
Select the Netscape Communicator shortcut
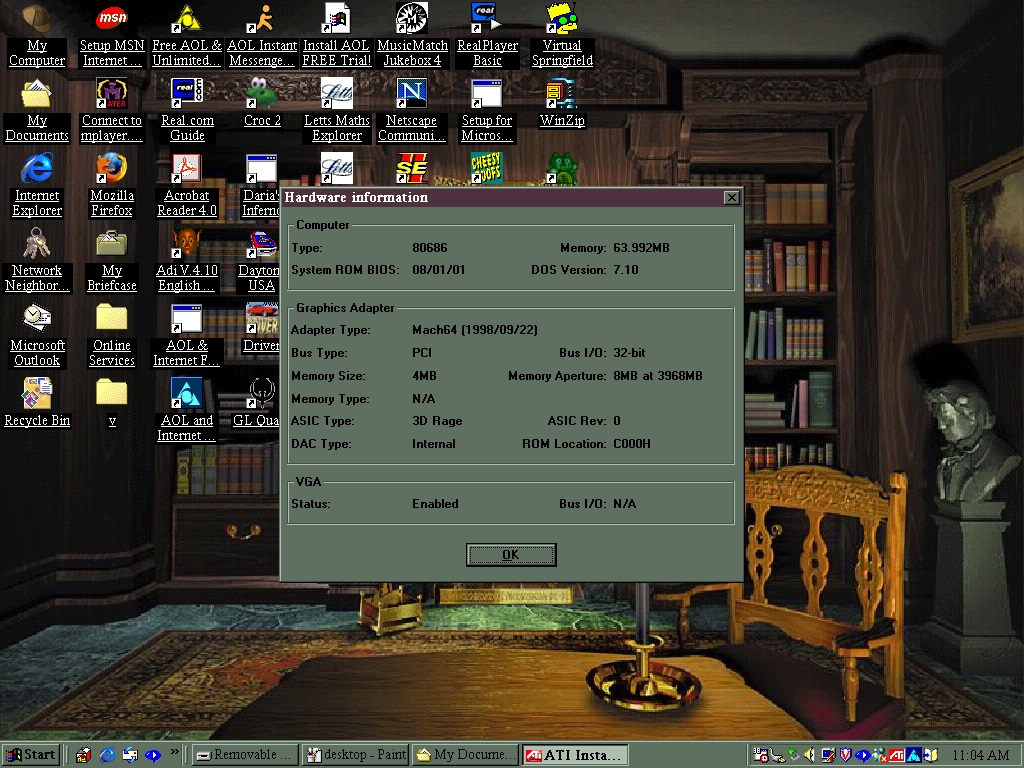click(x=412, y=93)
